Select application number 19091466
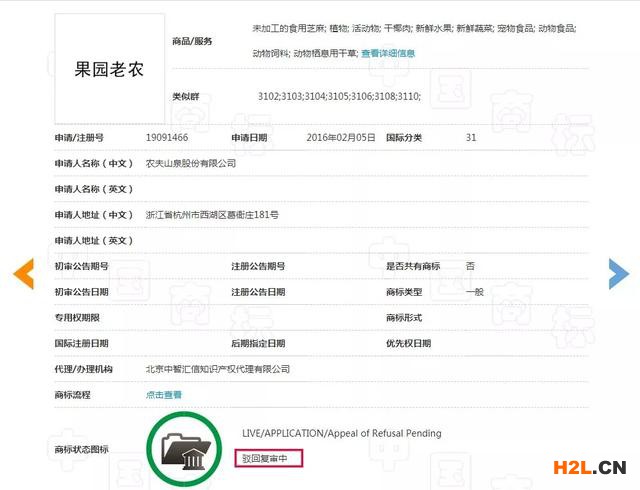The image size is (640, 490). coord(167,137)
